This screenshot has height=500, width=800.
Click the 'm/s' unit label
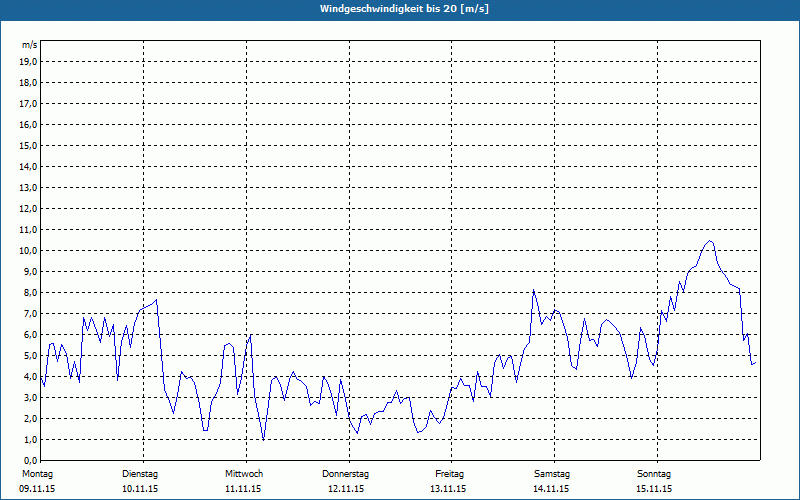(x=29, y=45)
